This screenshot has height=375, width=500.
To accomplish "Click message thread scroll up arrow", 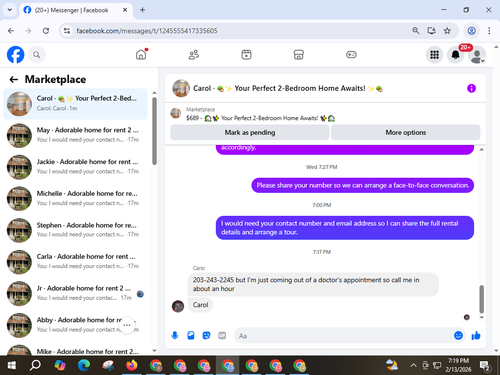I will (x=481, y=149).
